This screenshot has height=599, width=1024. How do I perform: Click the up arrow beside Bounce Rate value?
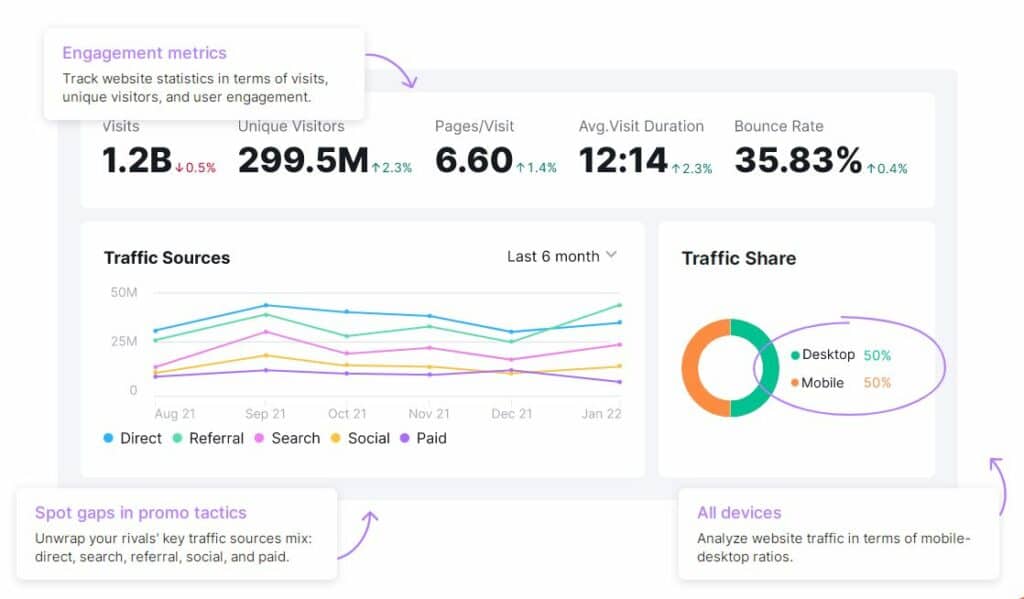tap(871, 169)
